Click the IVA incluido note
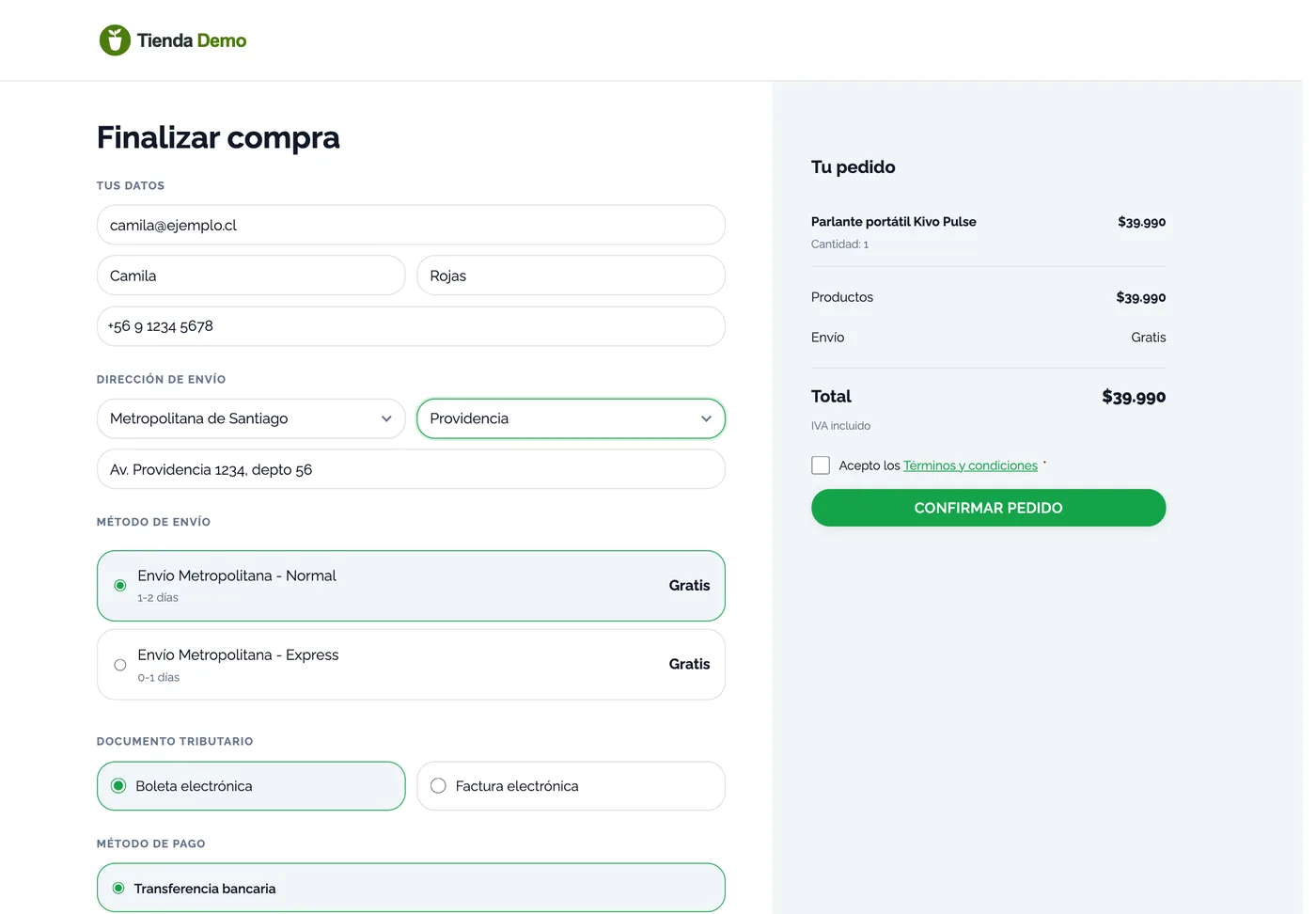Screen dimensions: 1316x914 [x=840, y=426]
